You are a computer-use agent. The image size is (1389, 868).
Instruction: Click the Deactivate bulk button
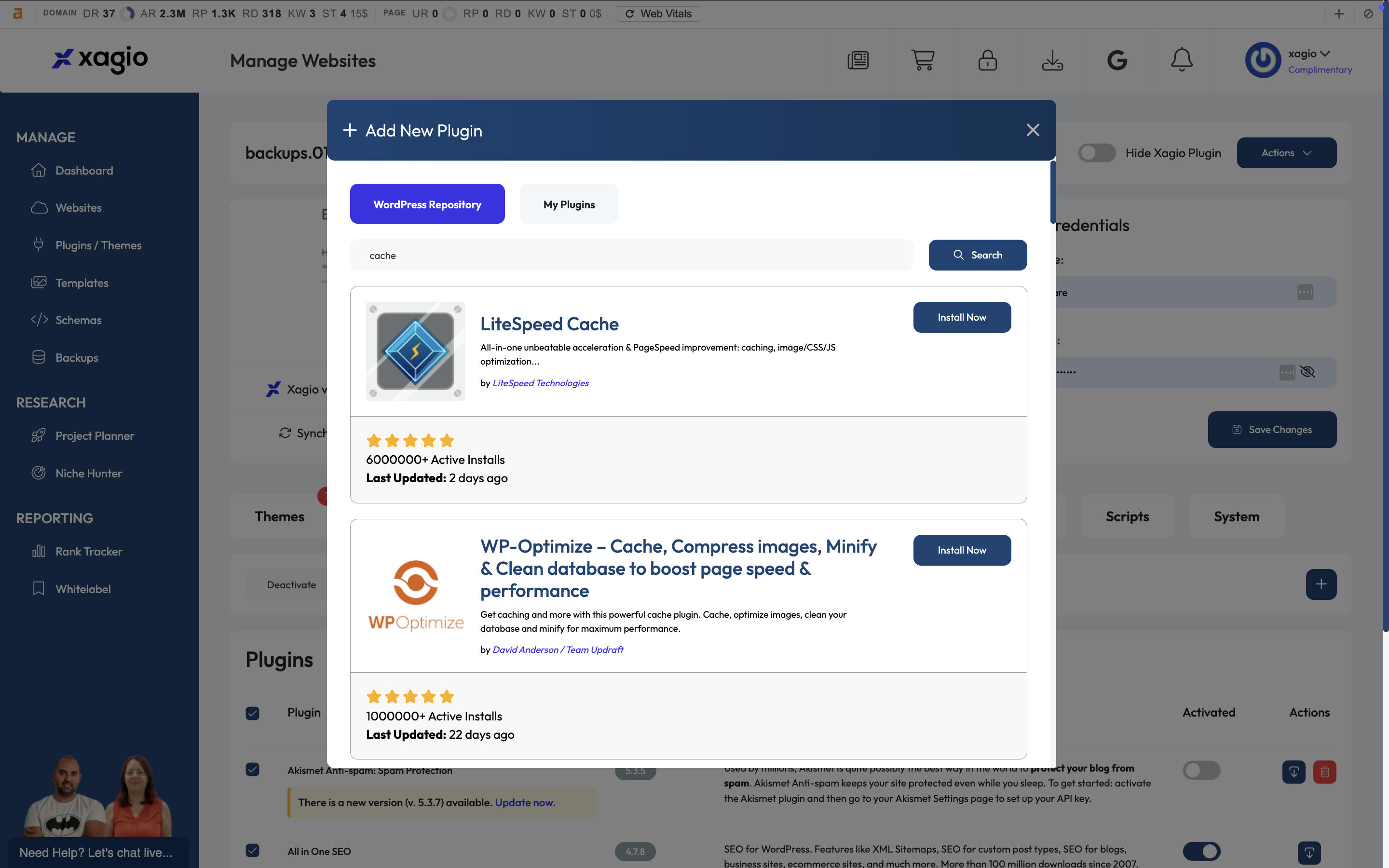point(291,584)
